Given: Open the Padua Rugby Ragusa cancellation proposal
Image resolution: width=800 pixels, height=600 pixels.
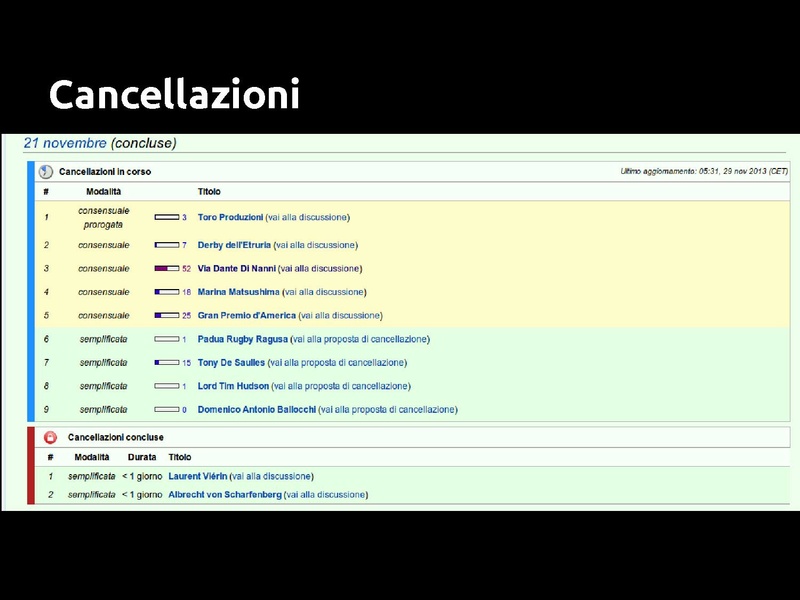Looking at the screenshot, I should point(244,339).
